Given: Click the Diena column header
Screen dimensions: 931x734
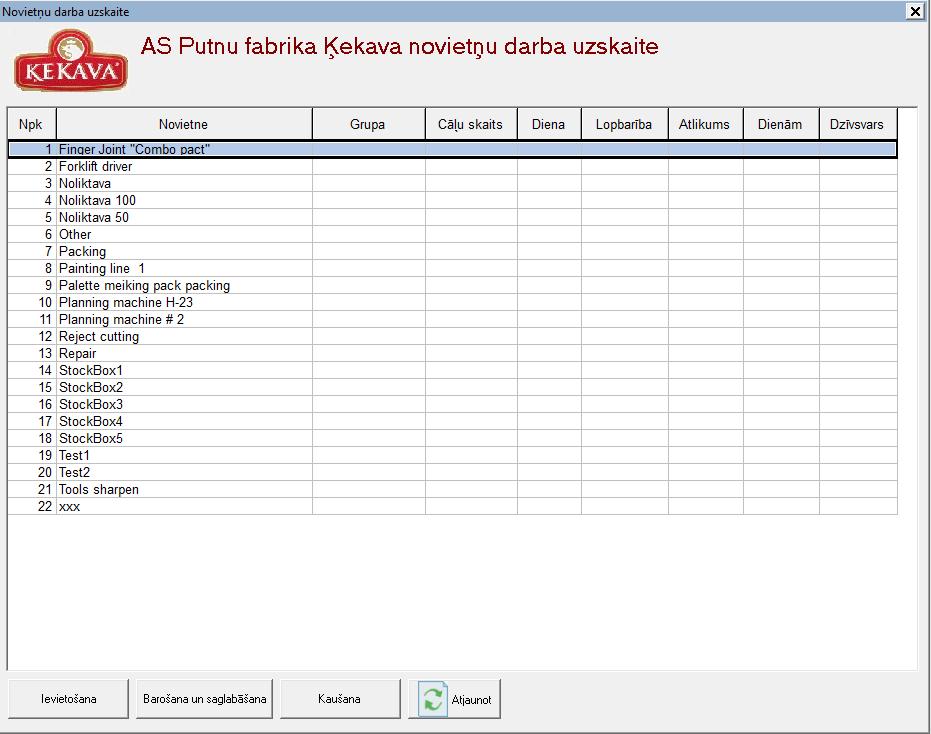Looking at the screenshot, I should coord(549,124).
